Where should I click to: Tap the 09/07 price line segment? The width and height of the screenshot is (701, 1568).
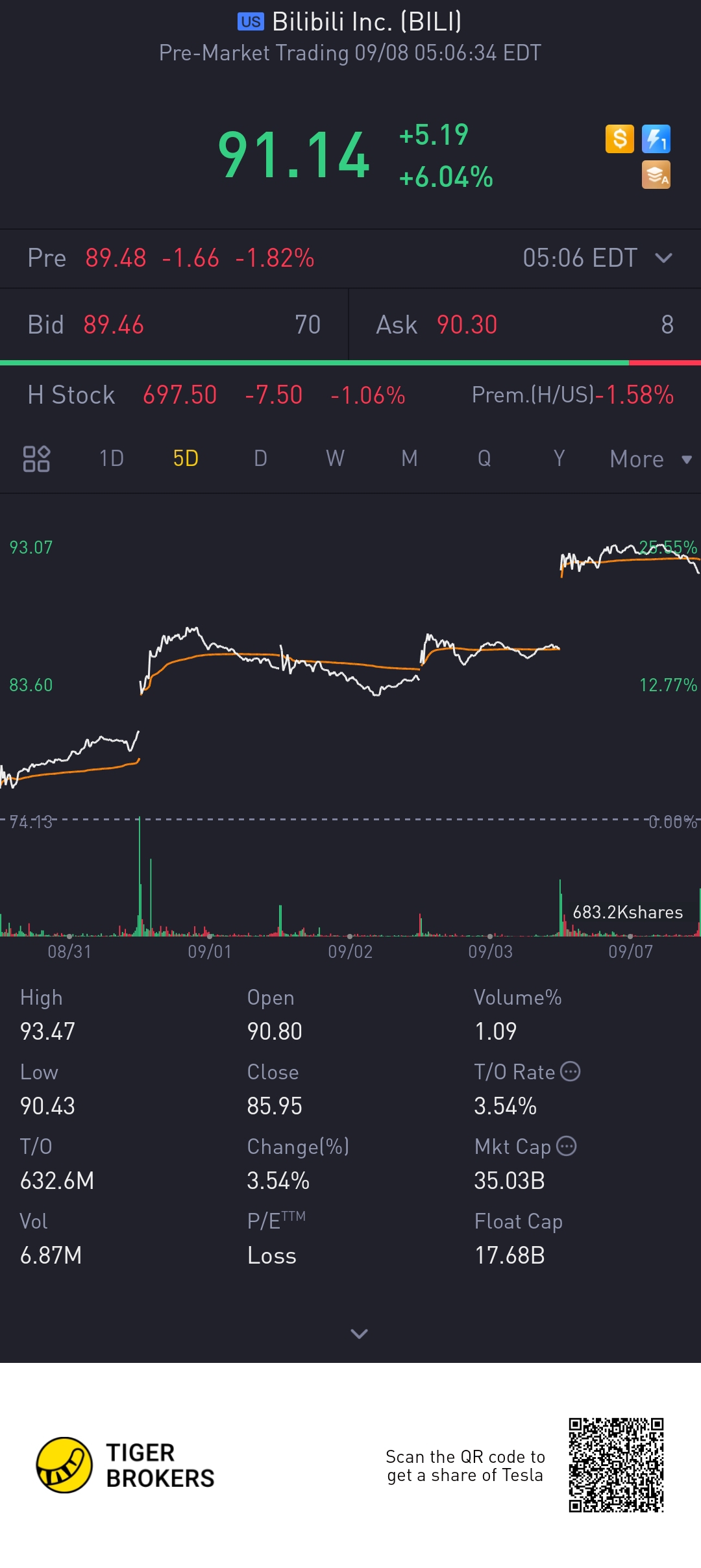pos(630,558)
